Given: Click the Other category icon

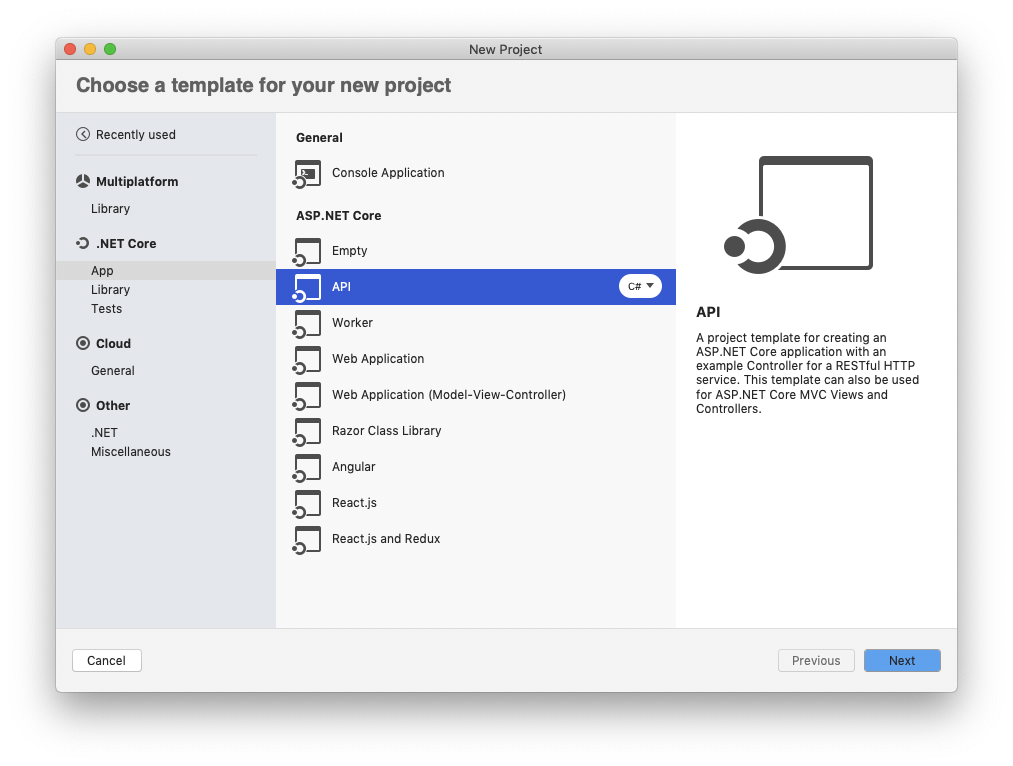Looking at the screenshot, I should [x=83, y=406].
